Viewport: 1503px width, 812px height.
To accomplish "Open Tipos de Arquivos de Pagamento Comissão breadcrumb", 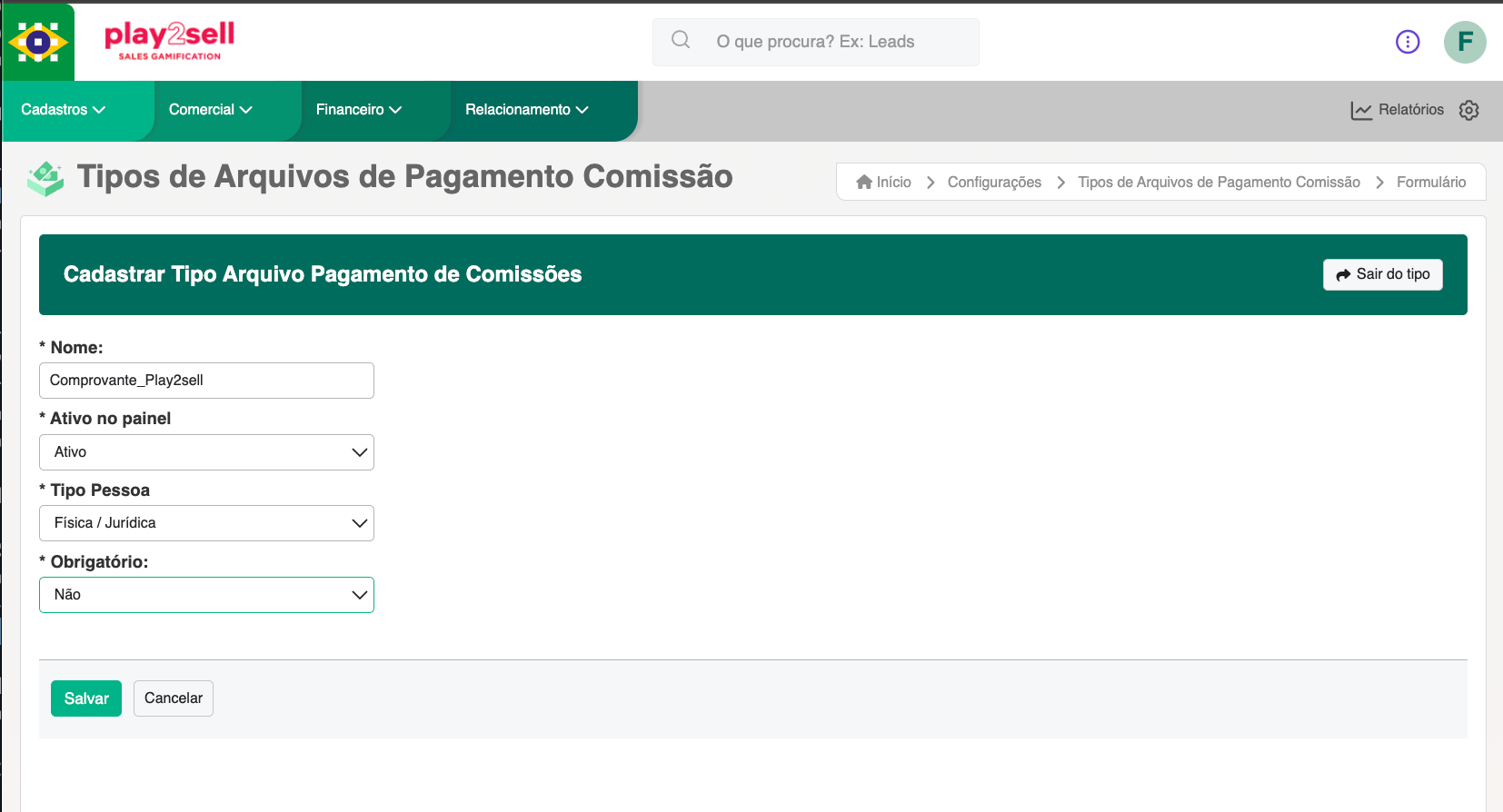I will [x=1219, y=182].
